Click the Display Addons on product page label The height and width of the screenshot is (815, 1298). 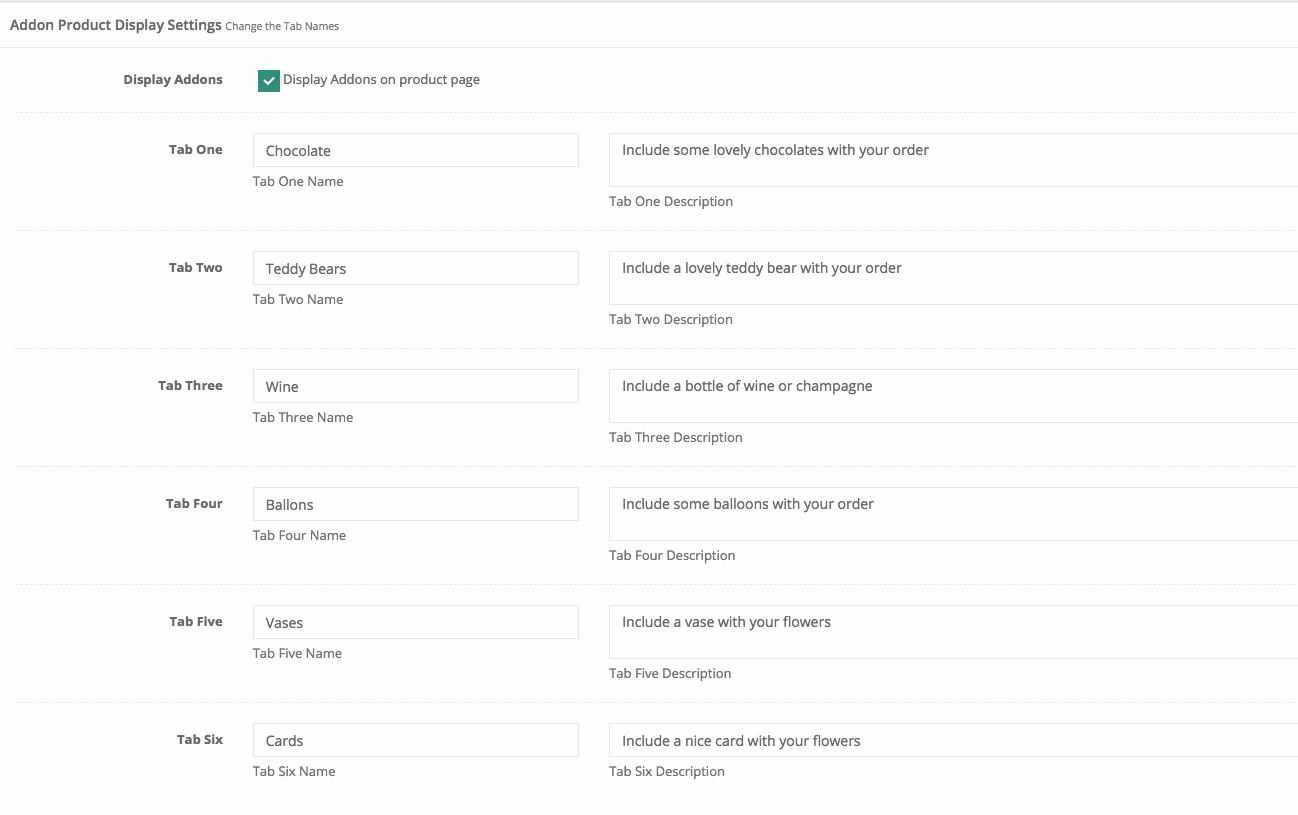click(x=381, y=80)
